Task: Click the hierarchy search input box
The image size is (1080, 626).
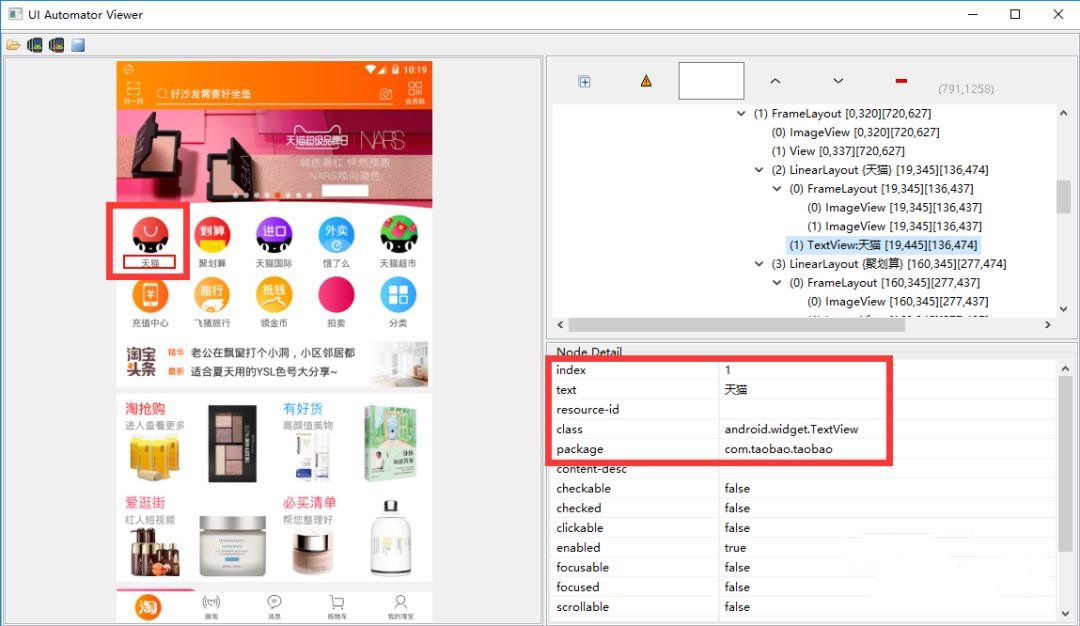Action: coord(711,81)
